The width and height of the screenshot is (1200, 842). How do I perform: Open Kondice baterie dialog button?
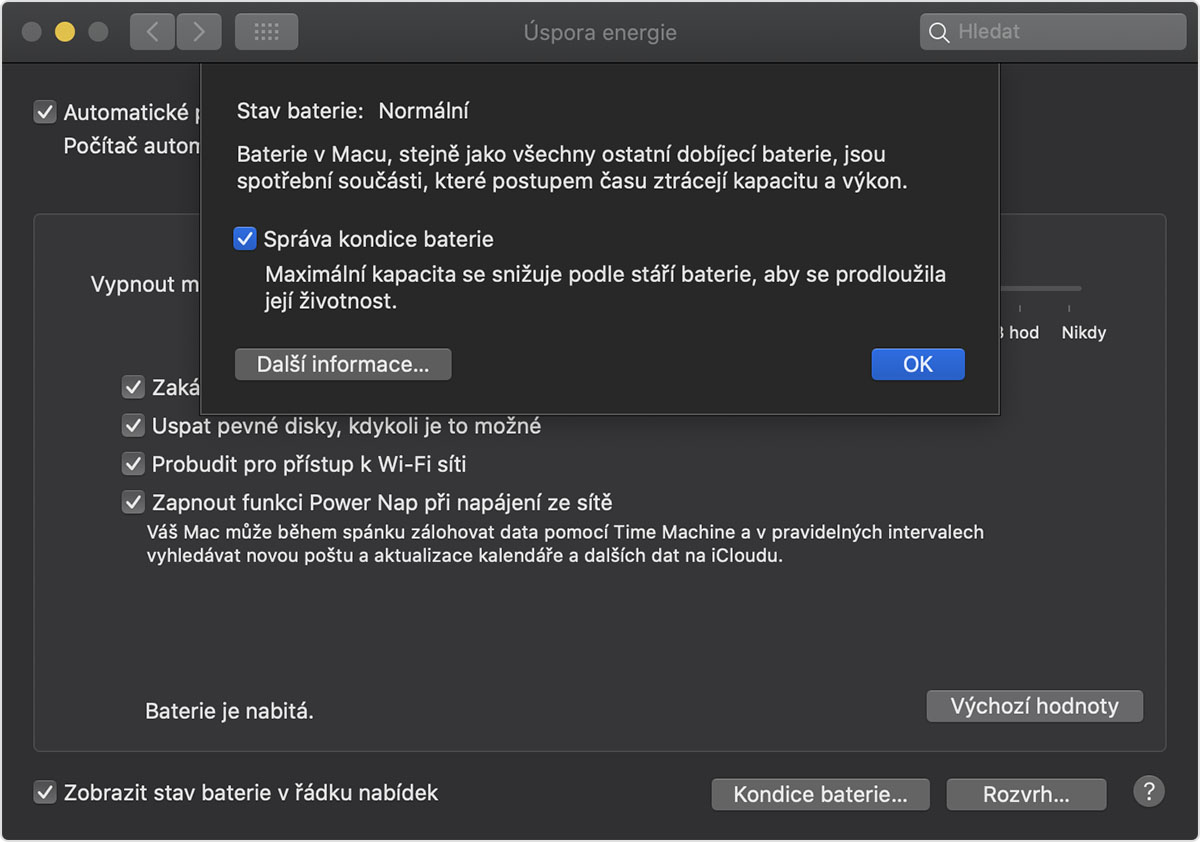click(x=820, y=795)
